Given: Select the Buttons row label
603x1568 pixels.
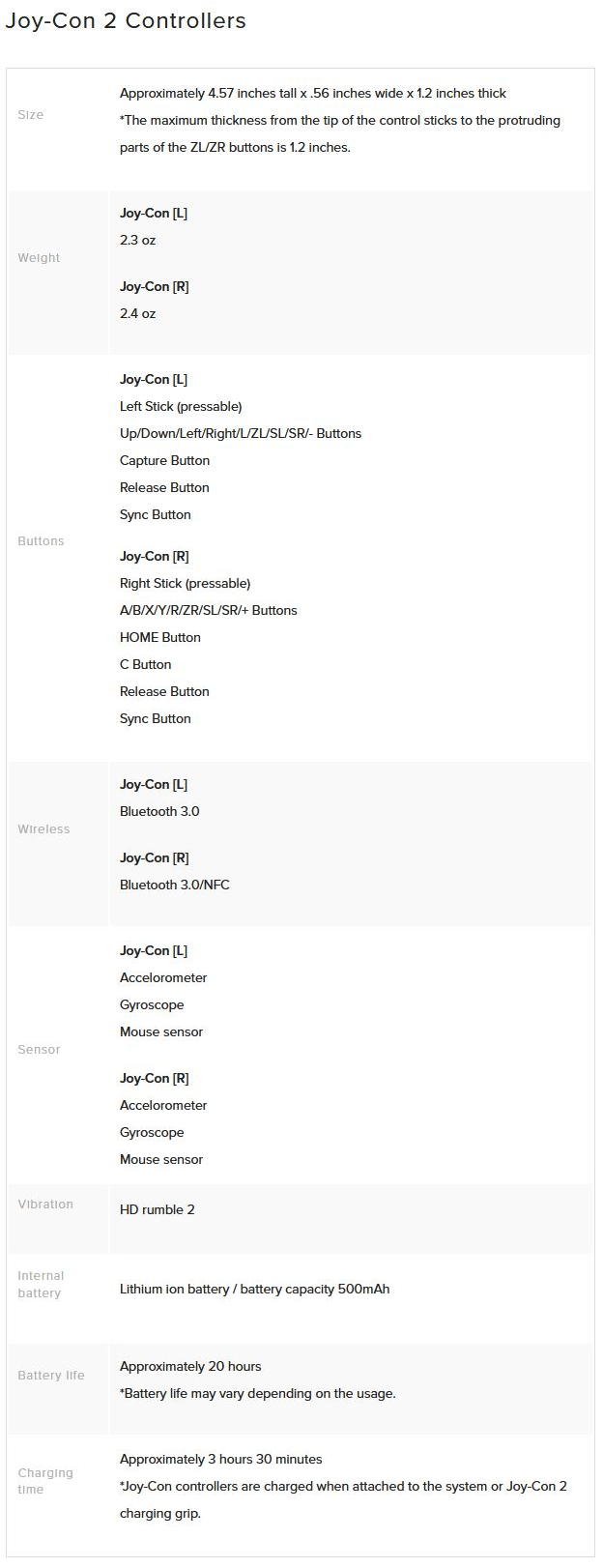Looking at the screenshot, I should [x=41, y=541].
